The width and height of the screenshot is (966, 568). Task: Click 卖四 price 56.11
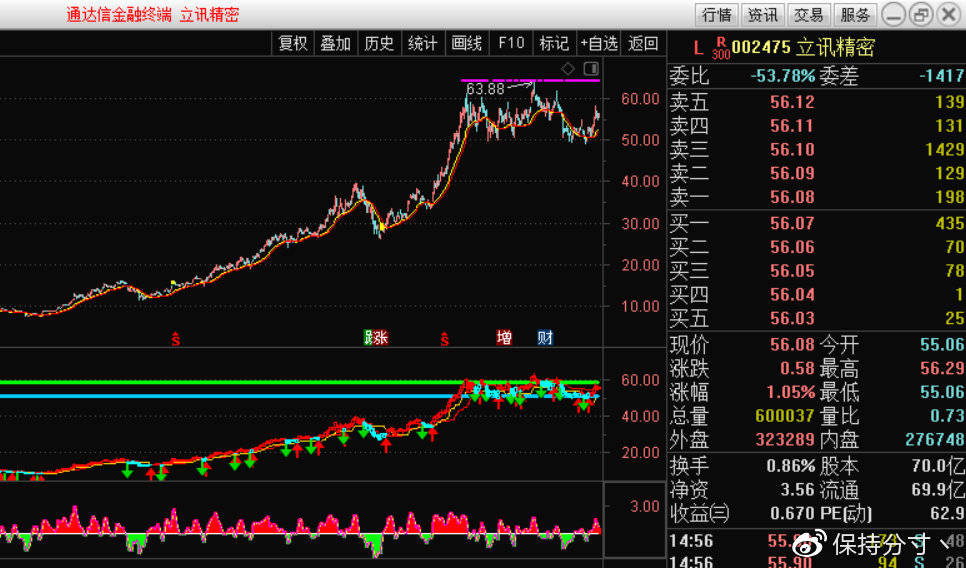point(792,126)
